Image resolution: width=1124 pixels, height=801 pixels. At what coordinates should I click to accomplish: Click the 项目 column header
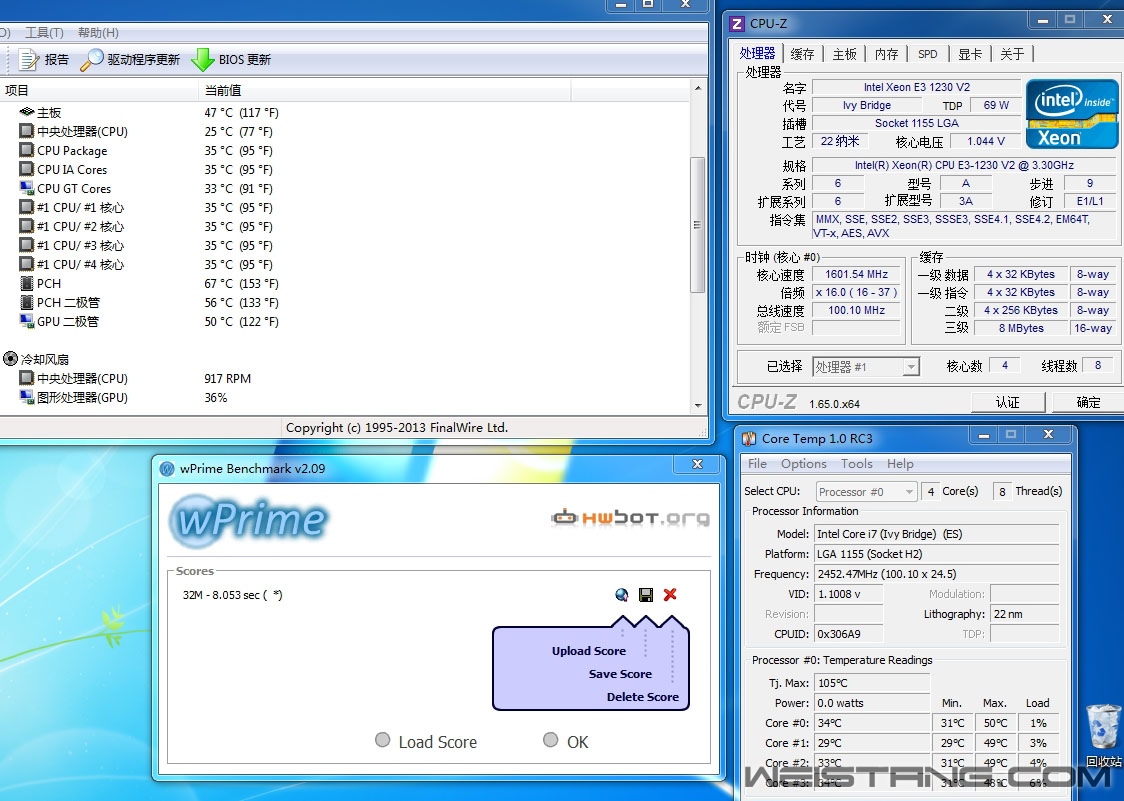point(99,90)
